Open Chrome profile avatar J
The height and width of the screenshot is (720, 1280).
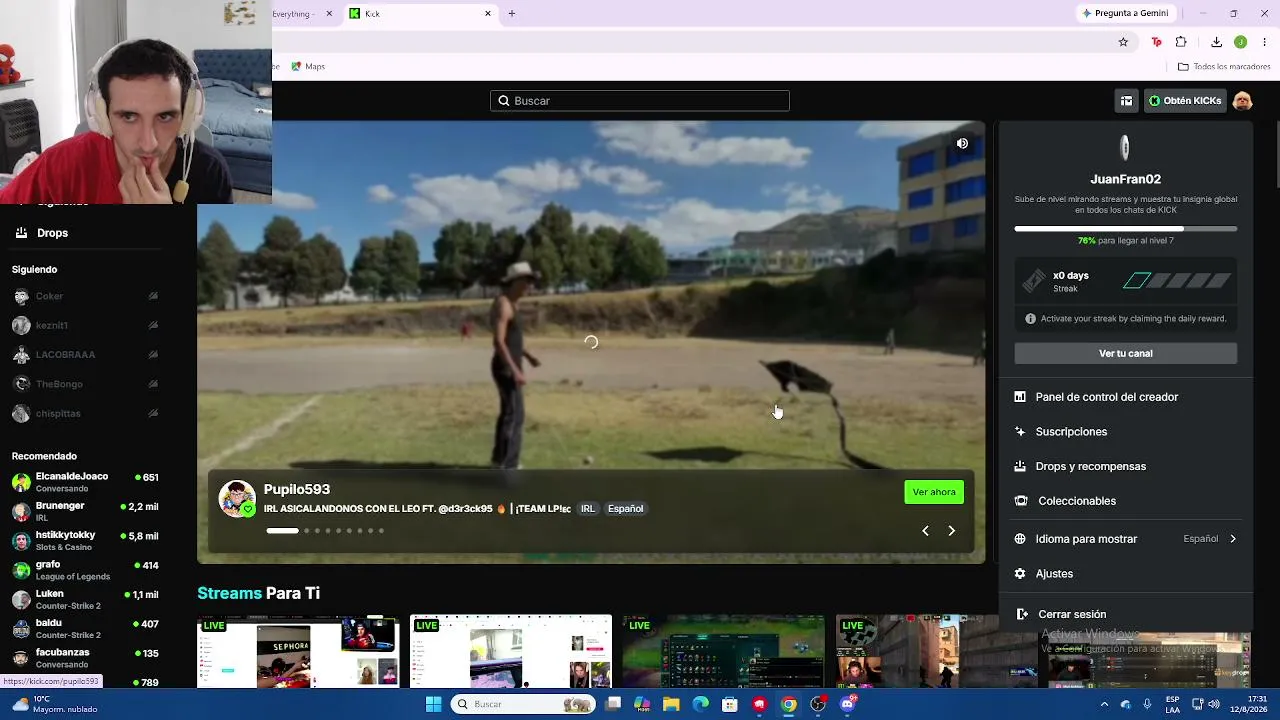[x=1240, y=42]
